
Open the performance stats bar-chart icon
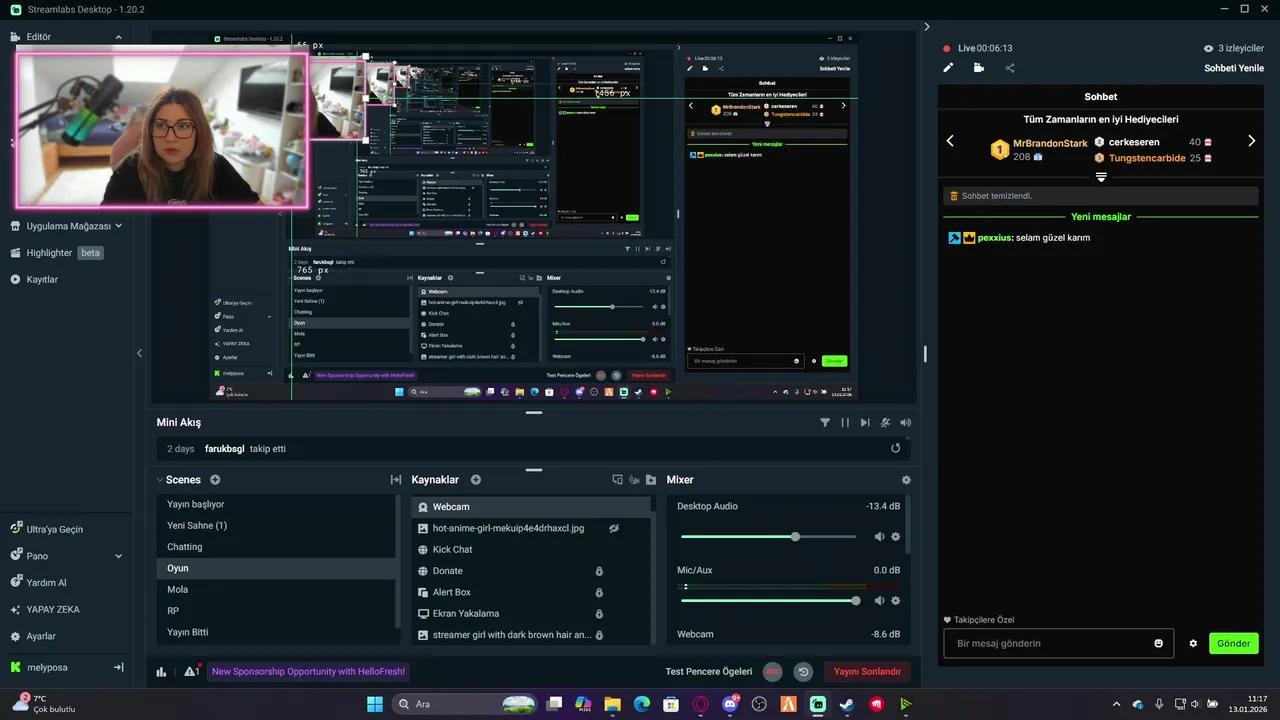(x=162, y=672)
